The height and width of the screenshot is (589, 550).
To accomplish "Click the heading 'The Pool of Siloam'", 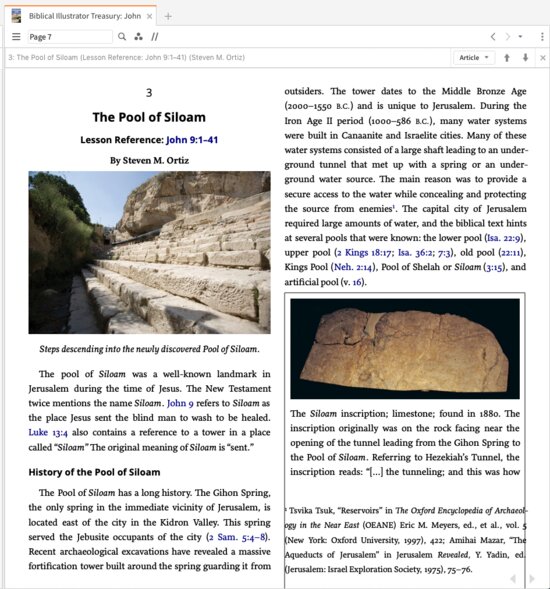I will [x=149, y=117].
